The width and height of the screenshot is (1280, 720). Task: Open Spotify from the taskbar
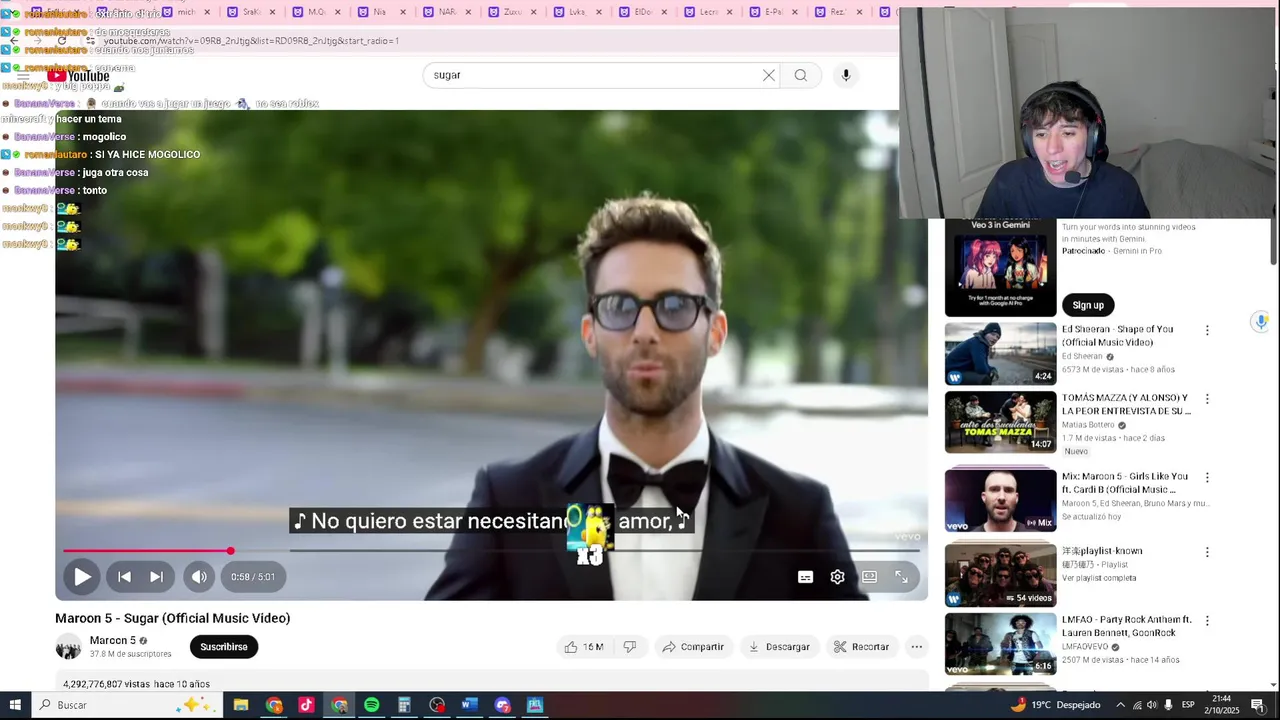(x=371, y=705)
